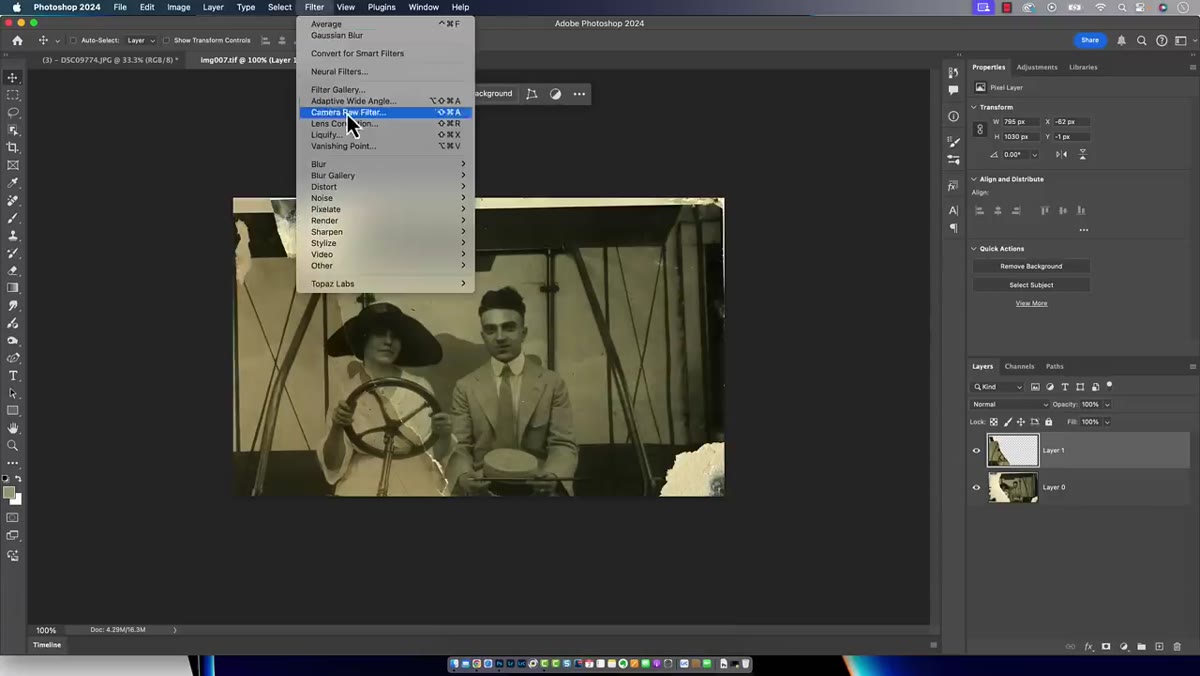Open the Timeline panel
This screenshot has height=676, width=1200.
(47, 645)
